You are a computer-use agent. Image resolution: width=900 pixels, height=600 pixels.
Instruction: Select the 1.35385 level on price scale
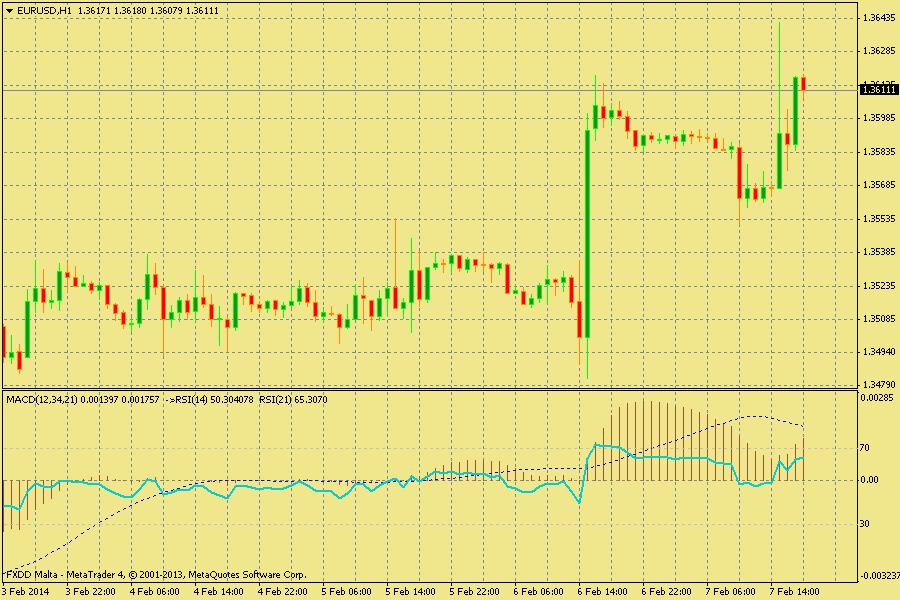[877, 252]
